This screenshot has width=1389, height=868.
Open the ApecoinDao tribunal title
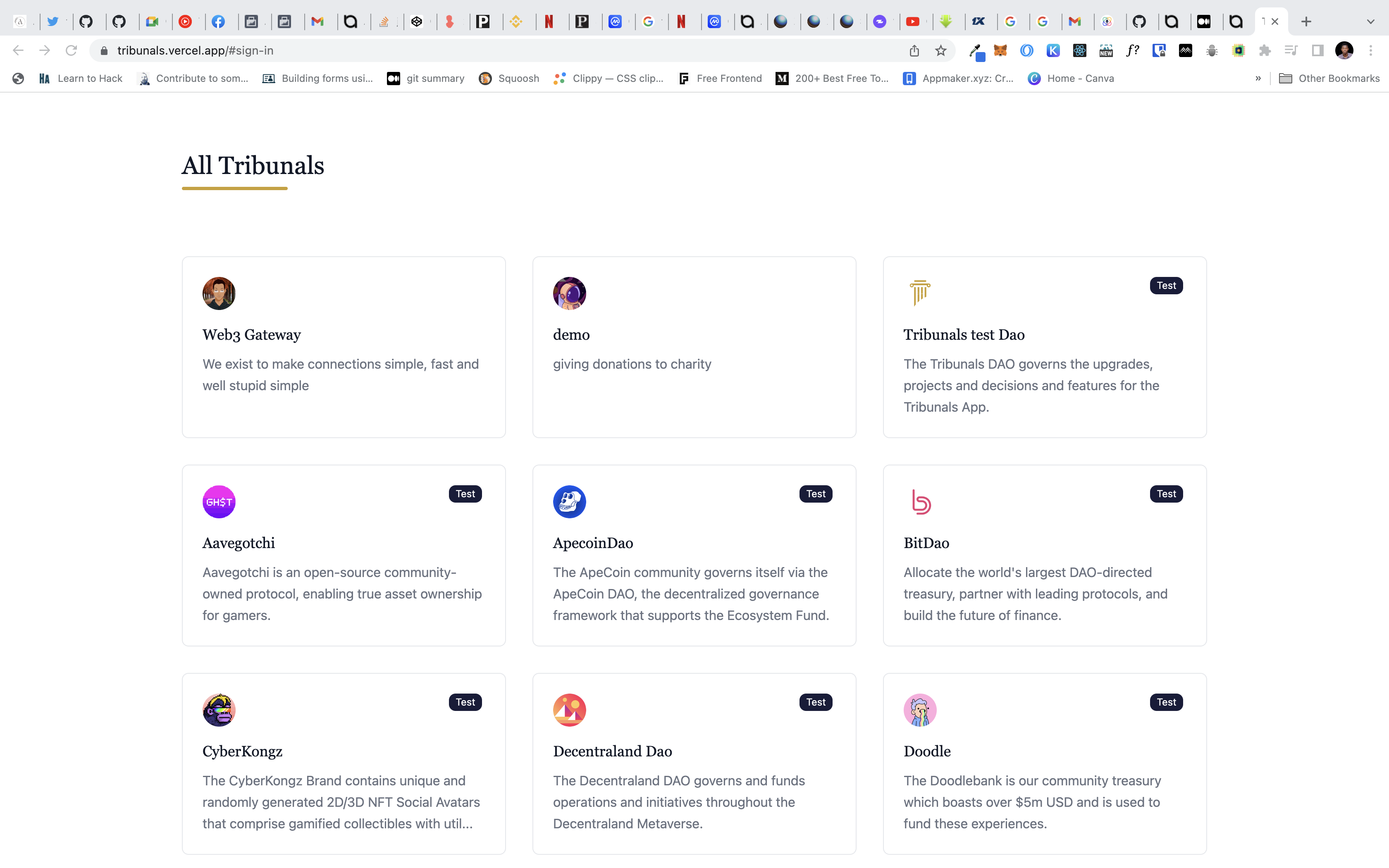pyautogui.click(x=593, y=543)
